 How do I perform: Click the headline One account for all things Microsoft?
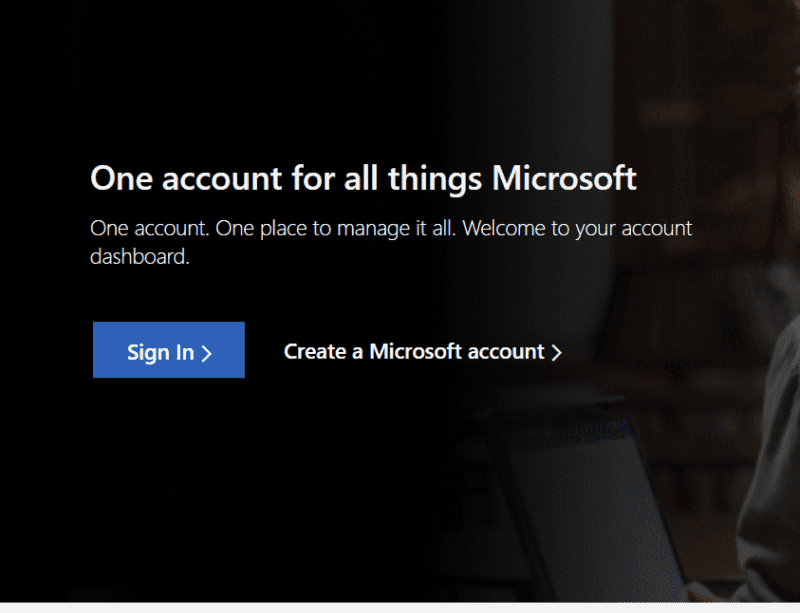click(364, 178)
